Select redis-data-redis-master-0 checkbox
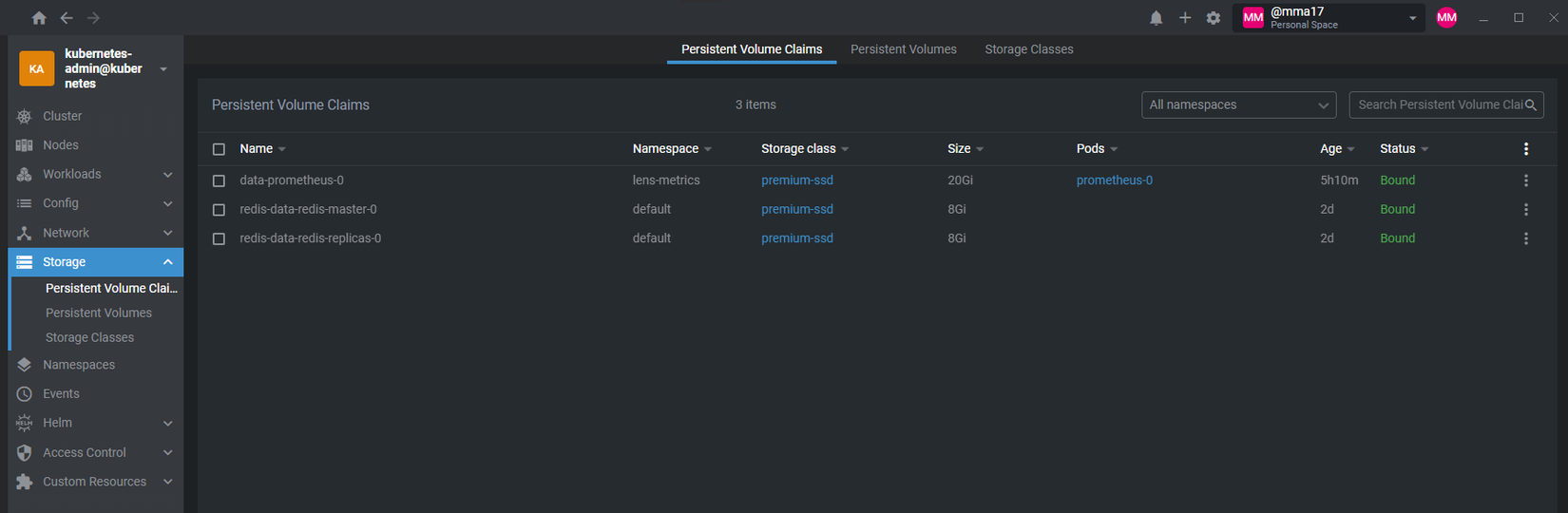The width and height of the screenshot is (1568, 513). point(219,210)
